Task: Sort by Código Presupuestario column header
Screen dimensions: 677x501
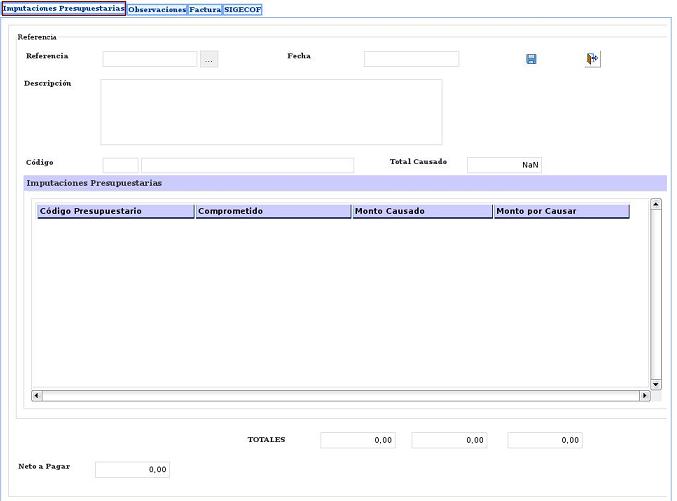Action: (x=115, y=211)
